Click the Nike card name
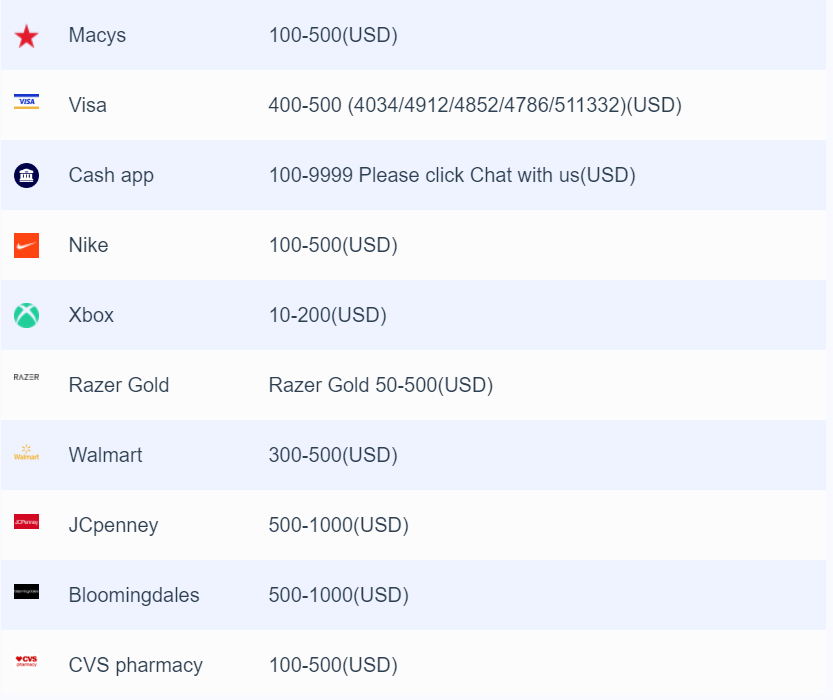Viewport: 833px width, 700px height. [x=88, y=245]
